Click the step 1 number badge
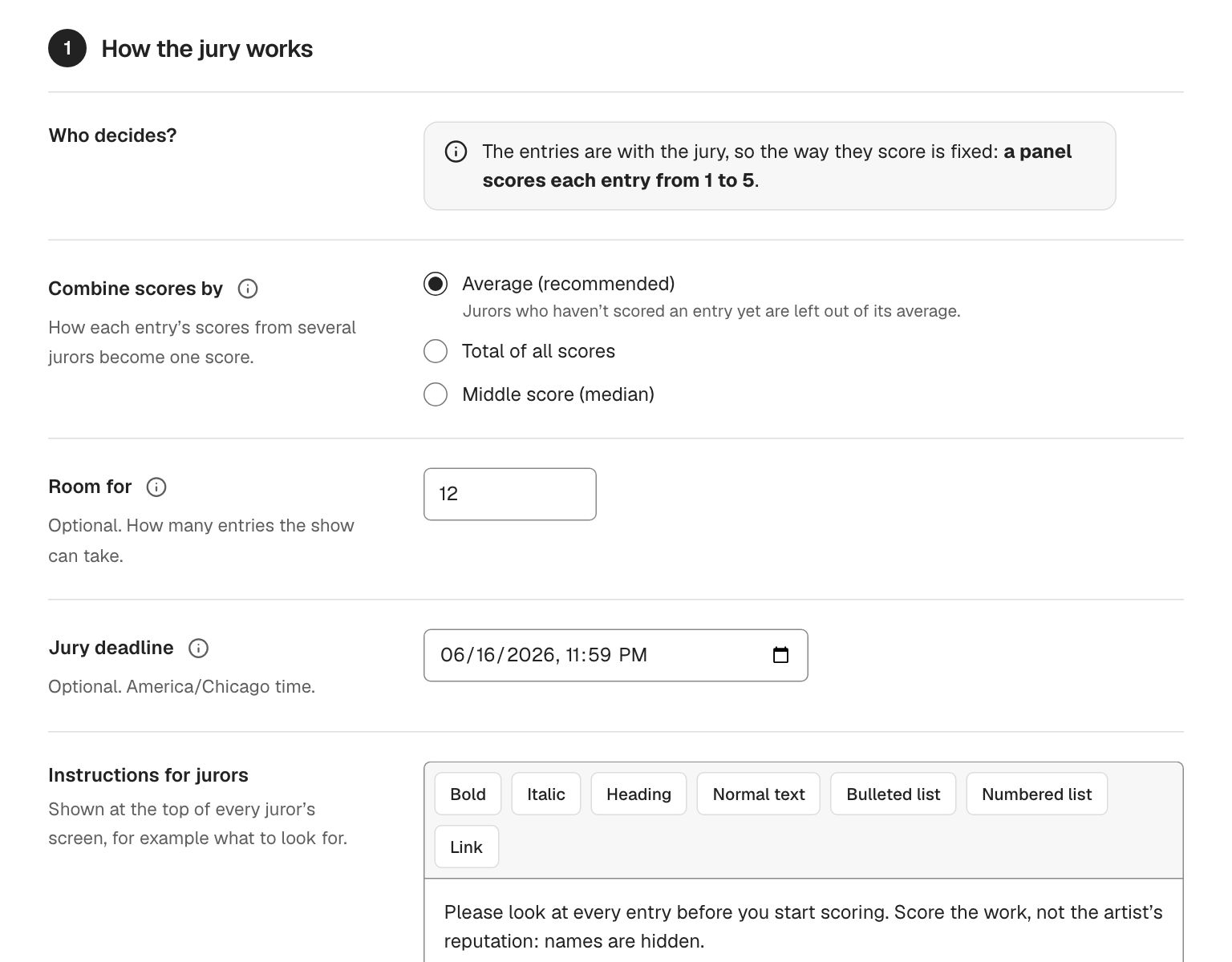Viewport: 1232px width, 962px height. (67, 48)
